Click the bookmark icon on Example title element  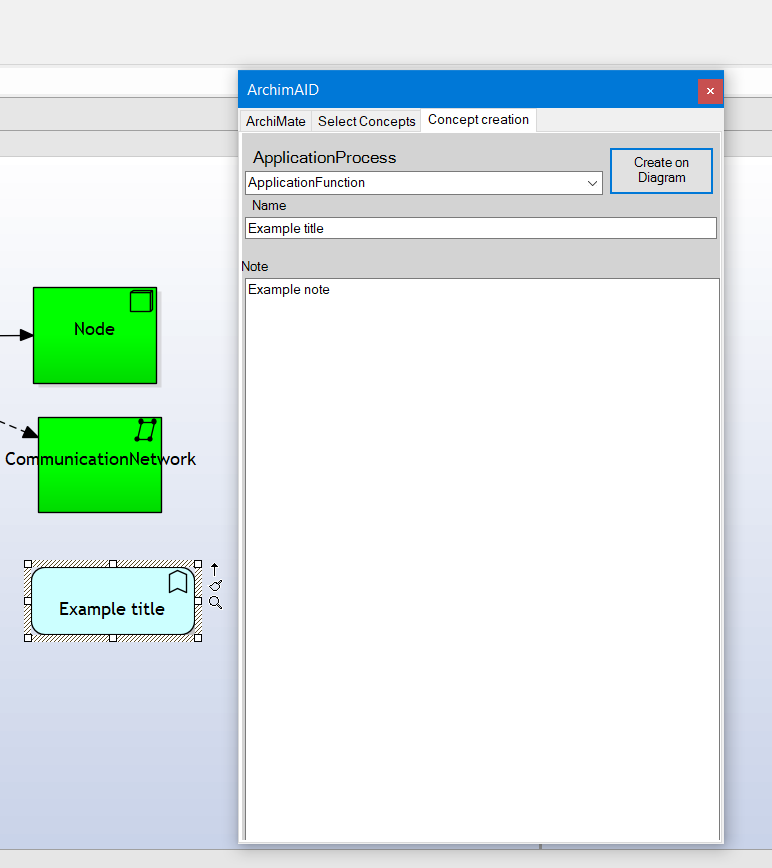[x=178, y=582]
